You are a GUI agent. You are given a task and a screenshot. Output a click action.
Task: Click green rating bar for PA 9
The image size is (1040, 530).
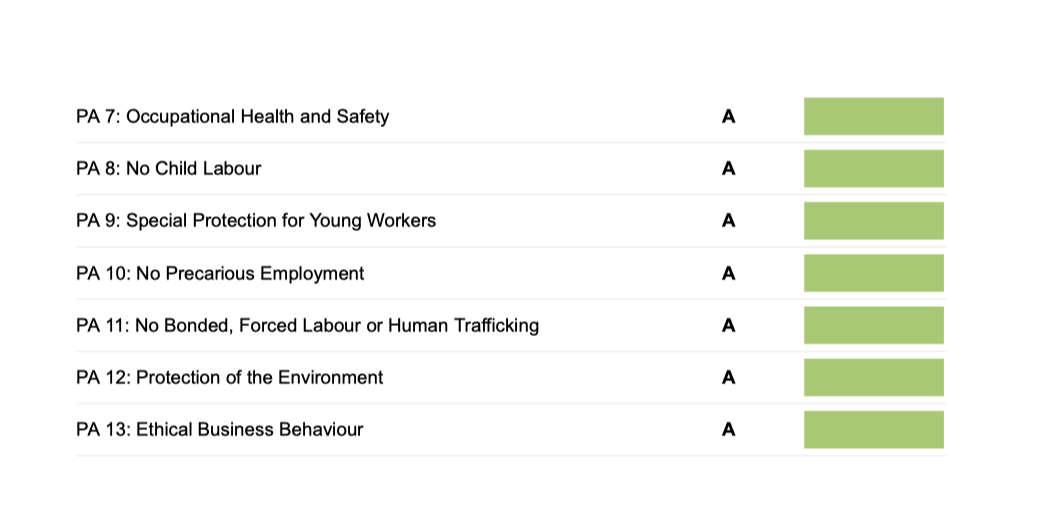click(x=874, y=221)
